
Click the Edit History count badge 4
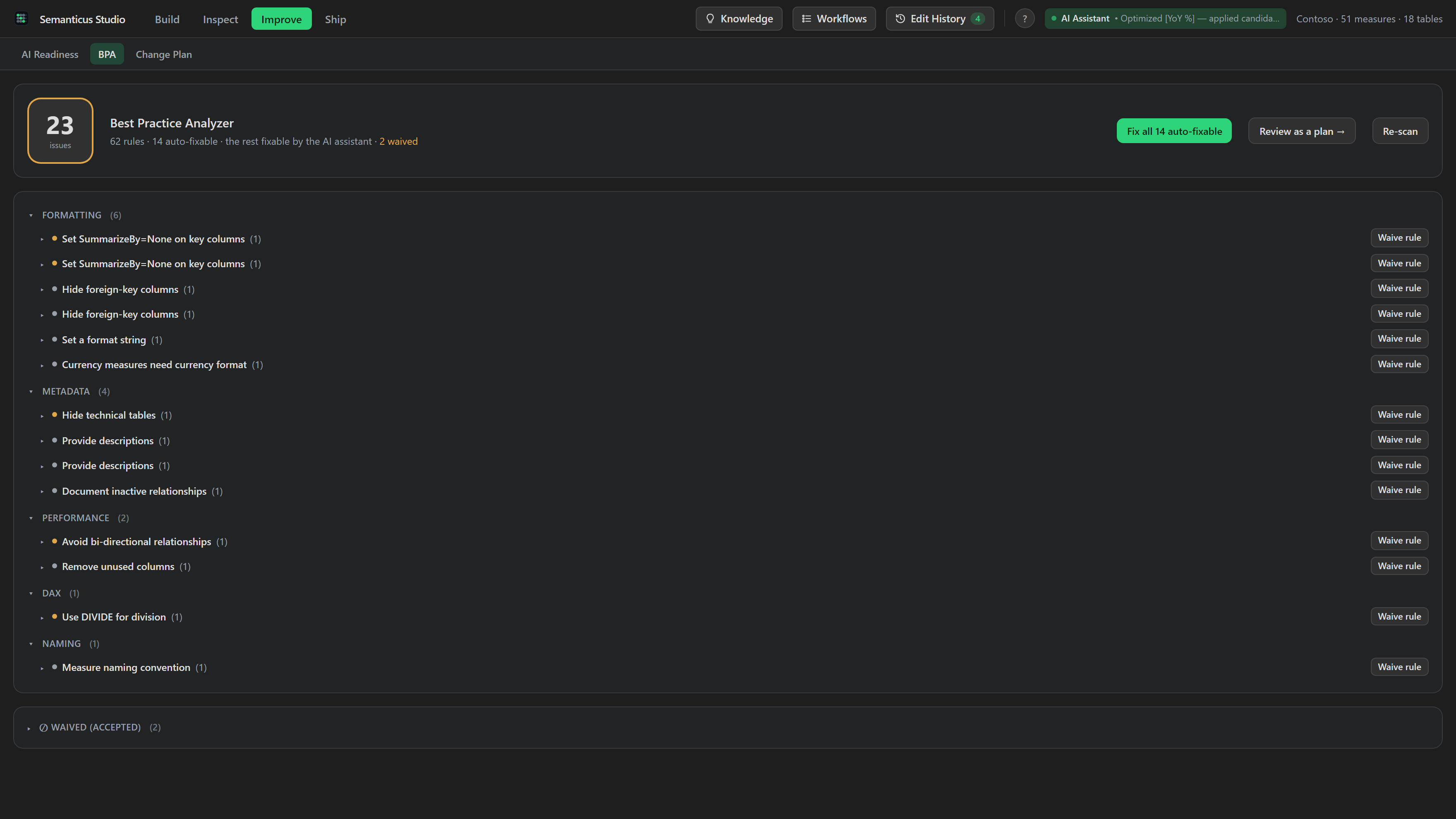point(977,19)
